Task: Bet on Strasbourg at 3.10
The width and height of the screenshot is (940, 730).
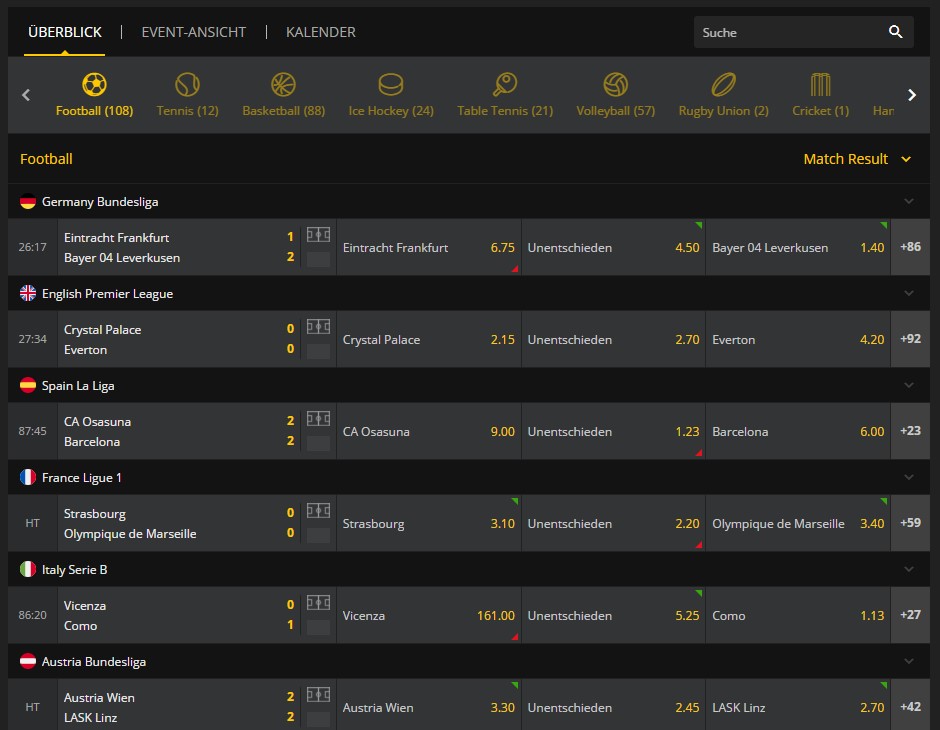Action: pos(429,523)
